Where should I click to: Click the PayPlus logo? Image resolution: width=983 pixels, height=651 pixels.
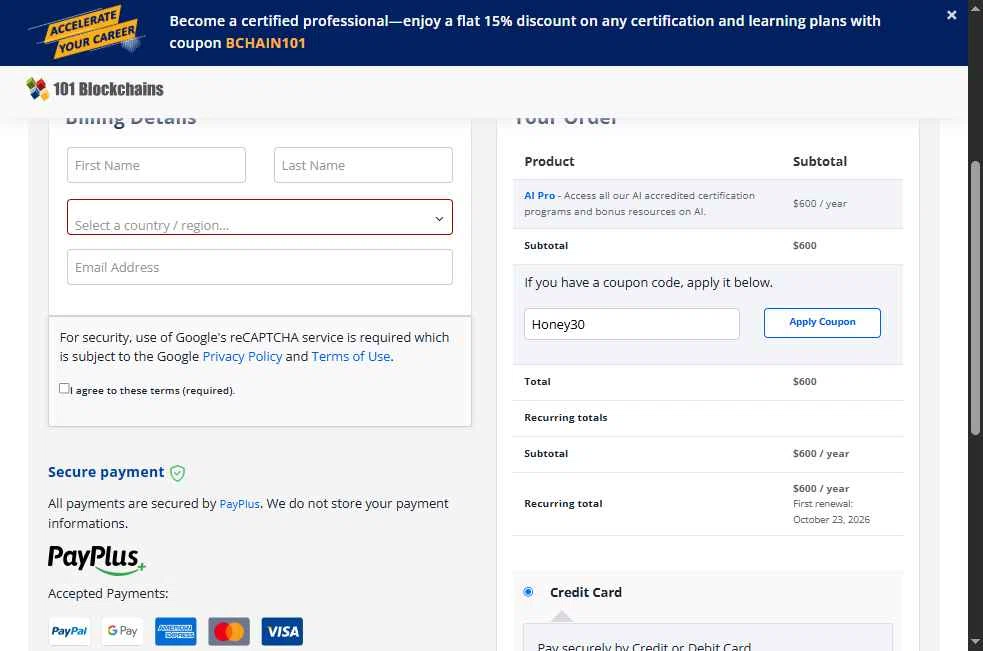click(x=97, y=559)
